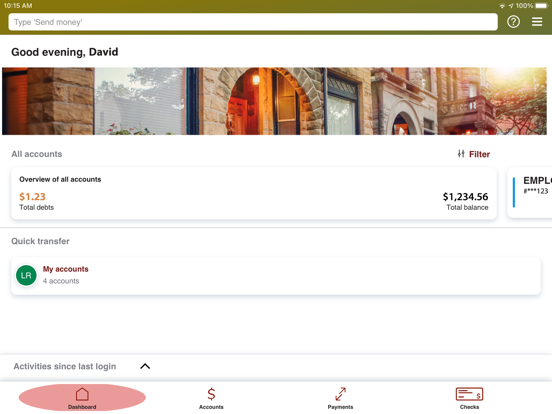Expand Activities since last login chevron
The image size is (552, 414).
[x=145, y=366]
